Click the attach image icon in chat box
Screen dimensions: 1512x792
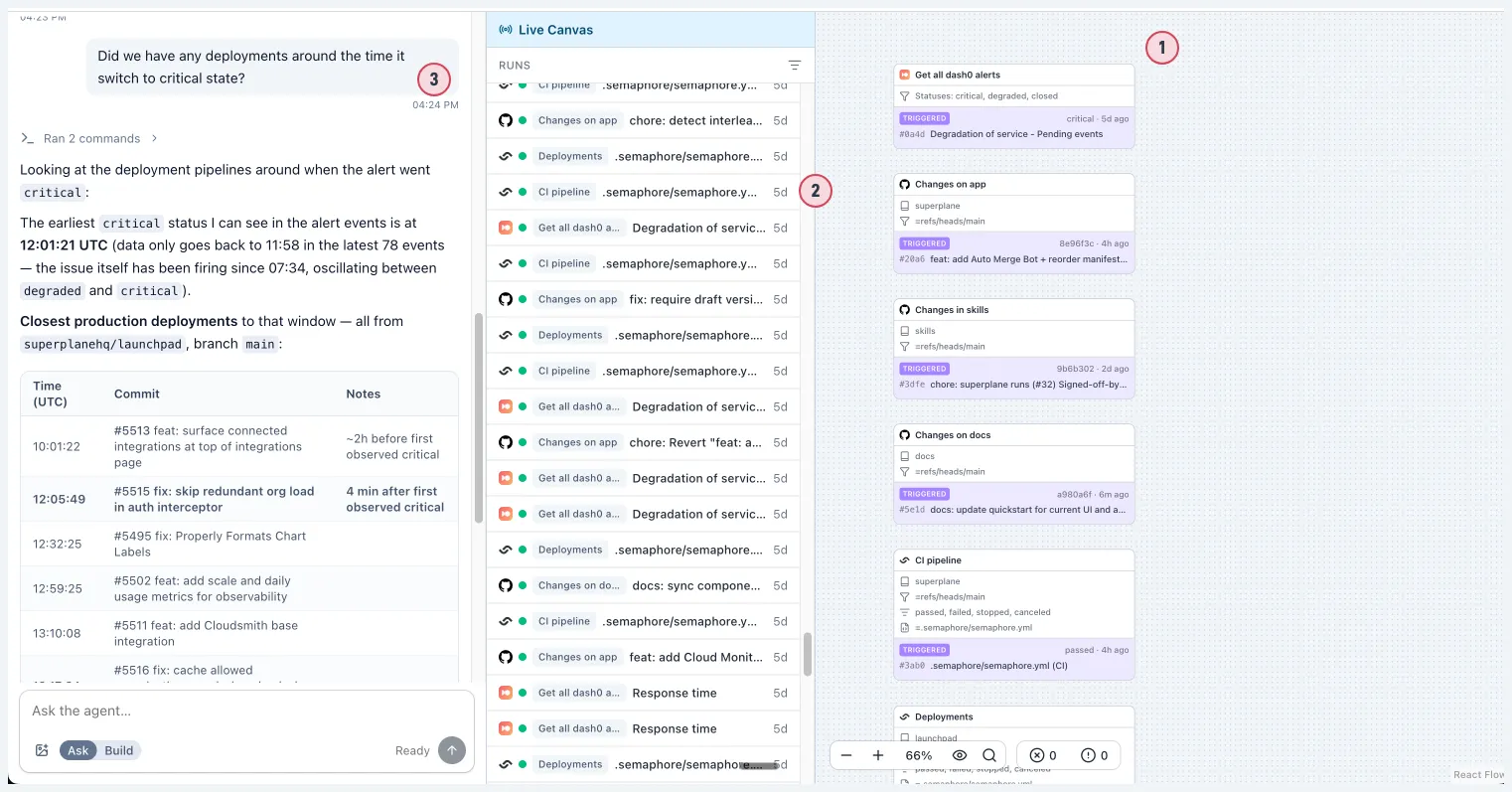click(42, 750)
